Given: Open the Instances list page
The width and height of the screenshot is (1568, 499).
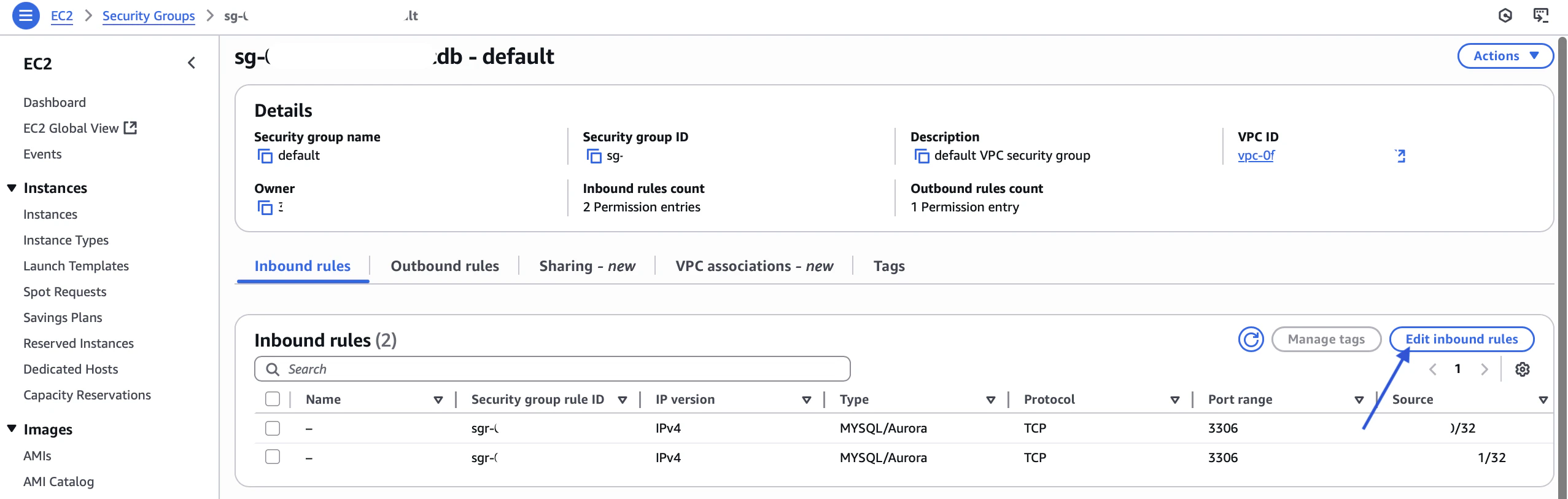Looking at the screenshot, I should pos(50,214).
